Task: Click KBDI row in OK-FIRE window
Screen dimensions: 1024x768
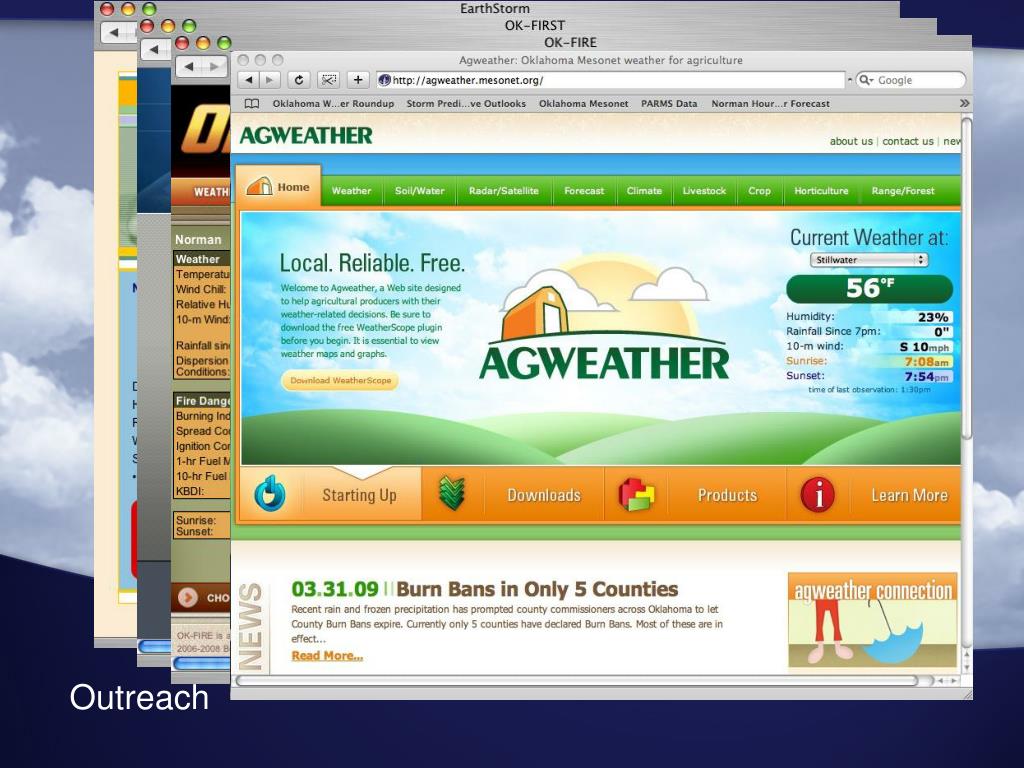Action: tap(202, 491)
